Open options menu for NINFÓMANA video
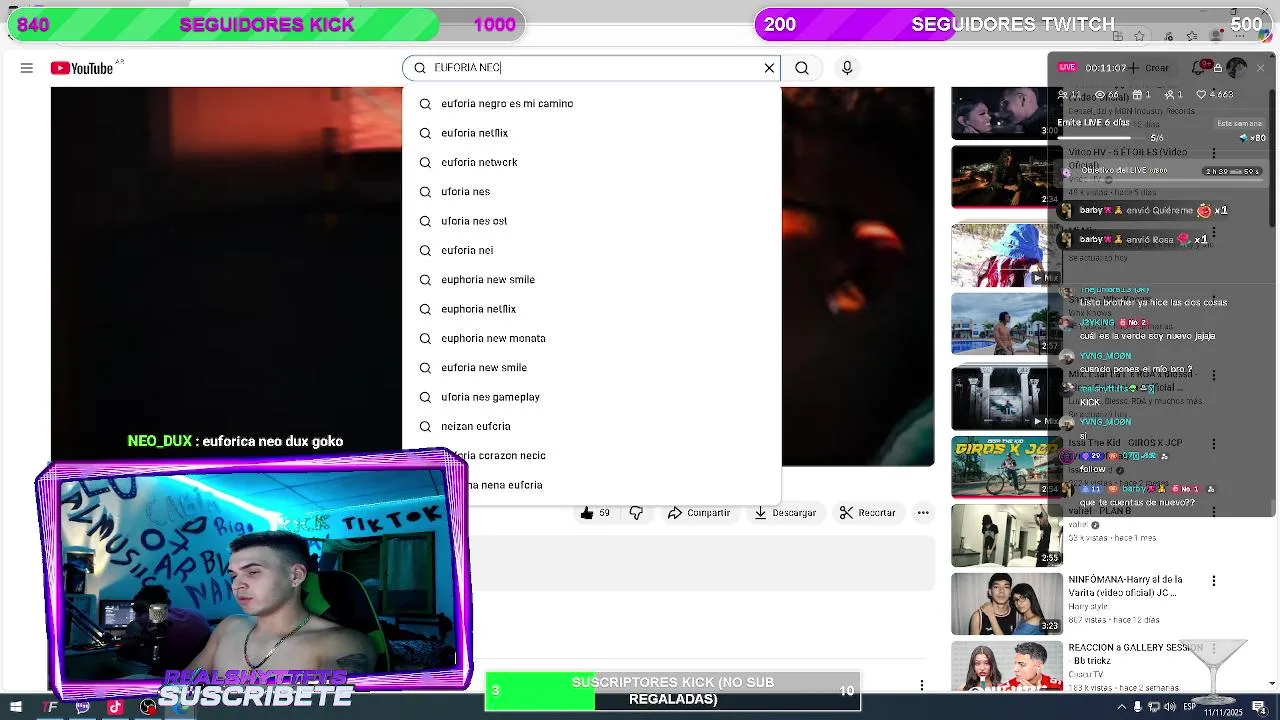The image size is (1280, 720). pyautogui.click(x=1214, y=581)
